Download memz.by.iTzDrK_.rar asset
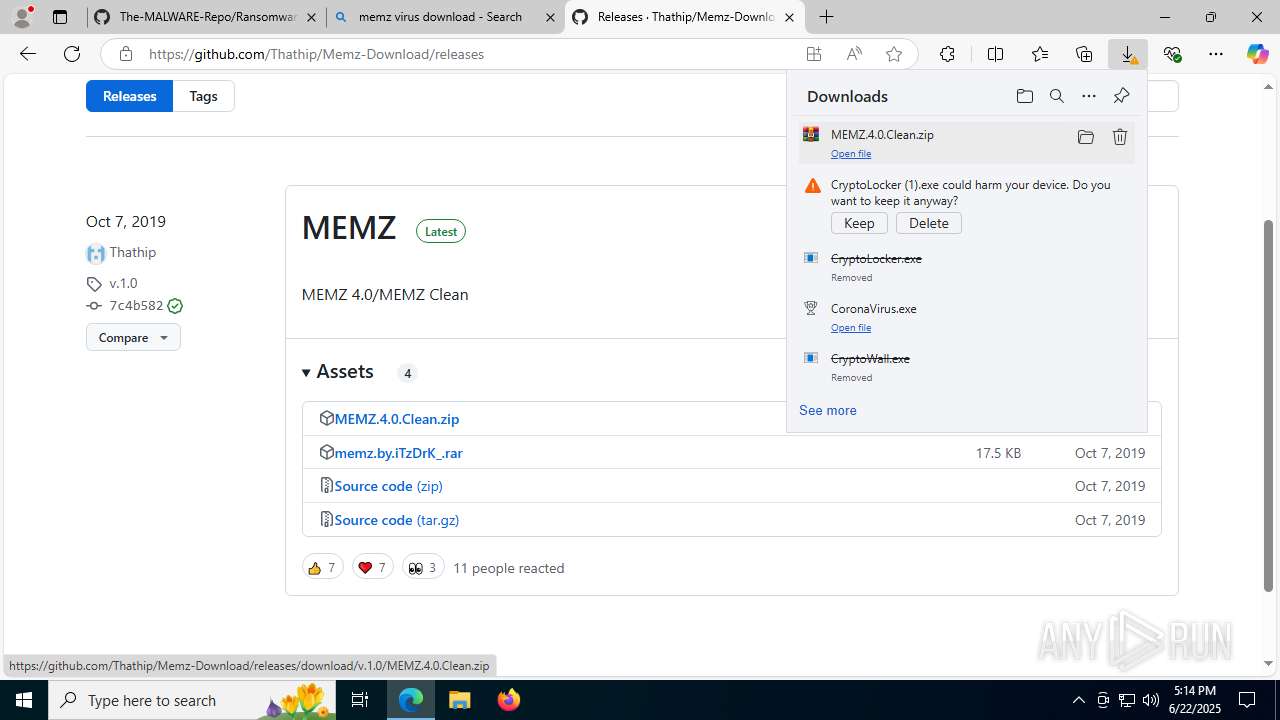 point(398,453)
